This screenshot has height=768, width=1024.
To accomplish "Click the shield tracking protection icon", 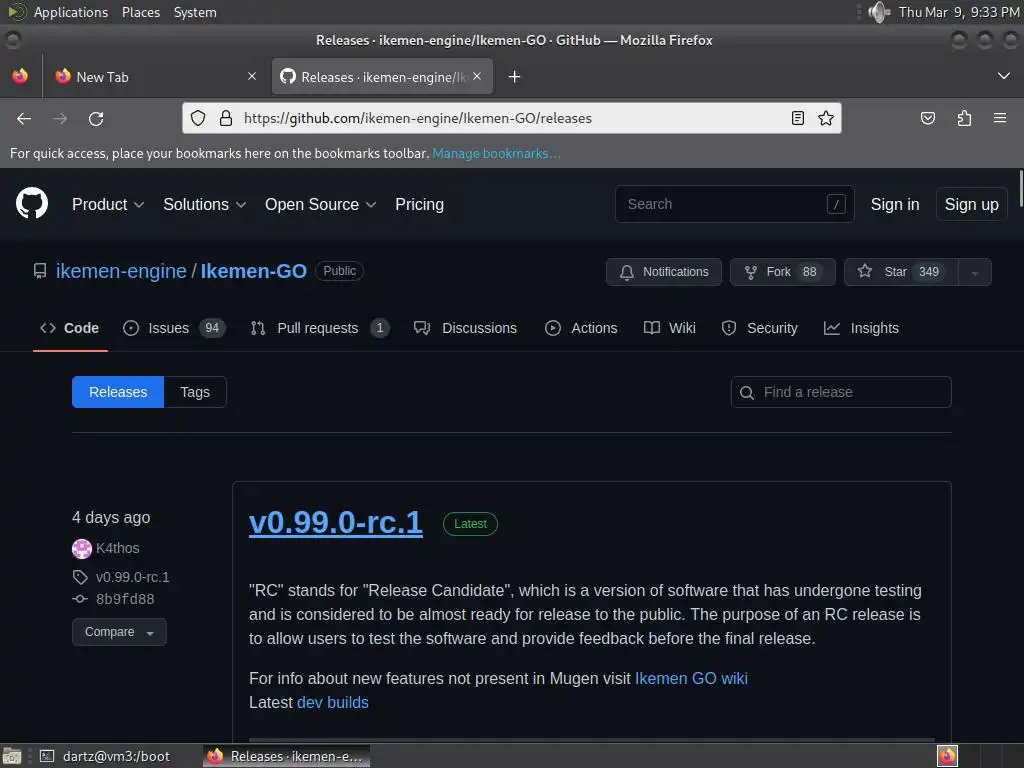I will coord(198,118).
